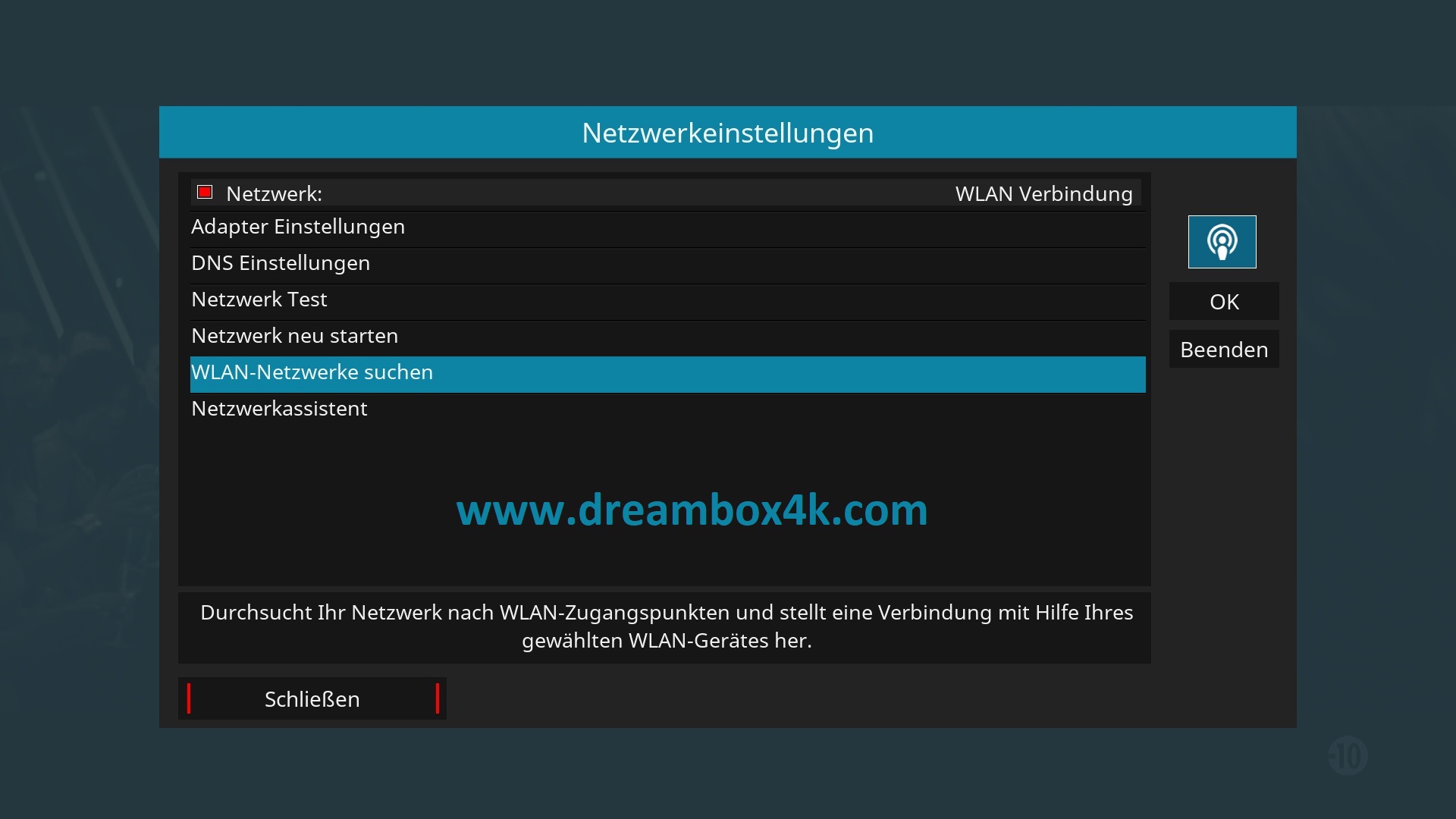The height and width of the screenshot is (819, 1456).
Task: Select WLAN-Netzwerke suchen entry
Action: 667,374
